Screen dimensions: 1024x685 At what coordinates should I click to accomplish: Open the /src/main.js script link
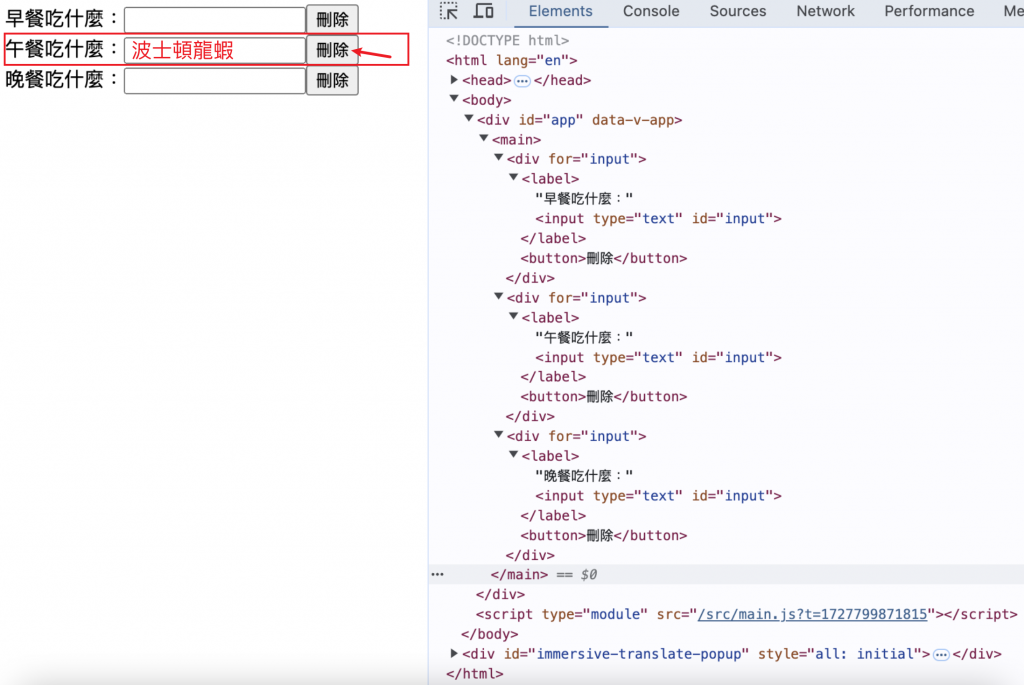pos(812,614)
